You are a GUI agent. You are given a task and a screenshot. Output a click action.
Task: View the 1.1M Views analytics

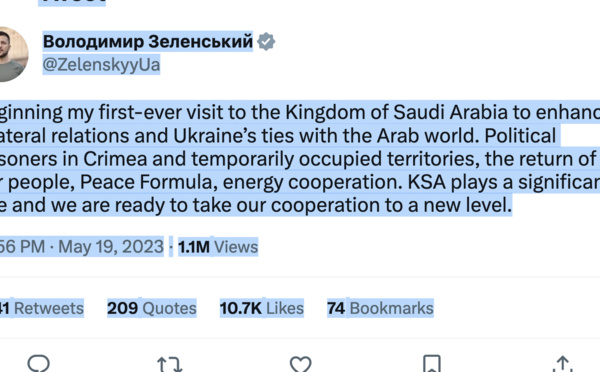(x=218, y=247)
